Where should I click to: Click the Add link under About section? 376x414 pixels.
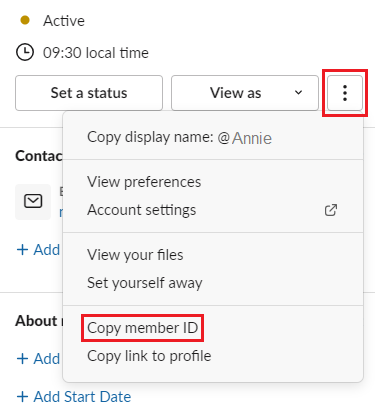pos(38,359)
